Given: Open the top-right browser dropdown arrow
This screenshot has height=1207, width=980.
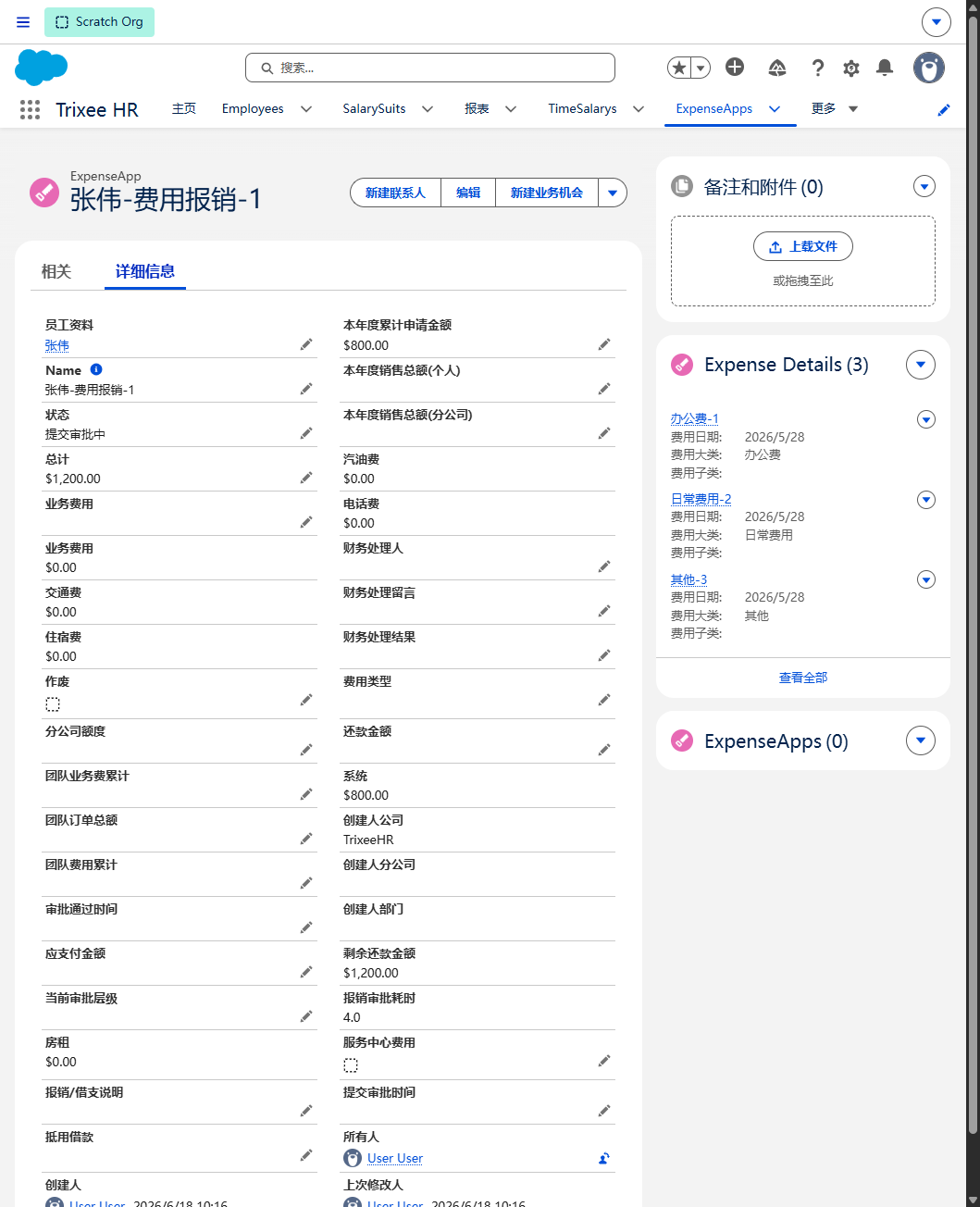Looking at the screenshot, I should 937,22.
